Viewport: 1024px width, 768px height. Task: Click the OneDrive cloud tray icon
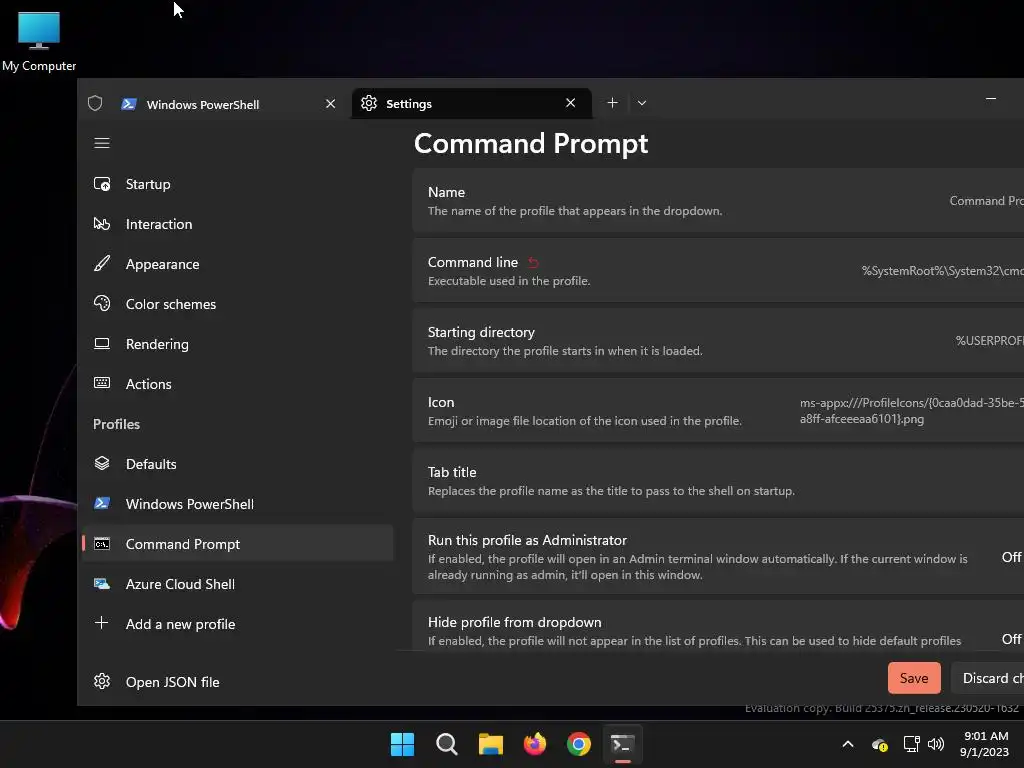880,744
